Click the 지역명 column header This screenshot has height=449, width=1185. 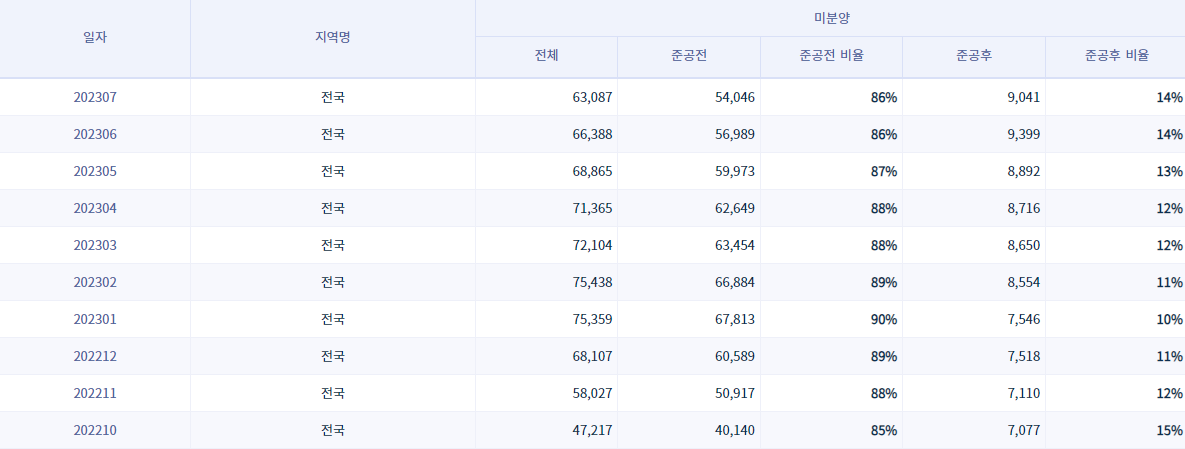[x=333, y=38]
